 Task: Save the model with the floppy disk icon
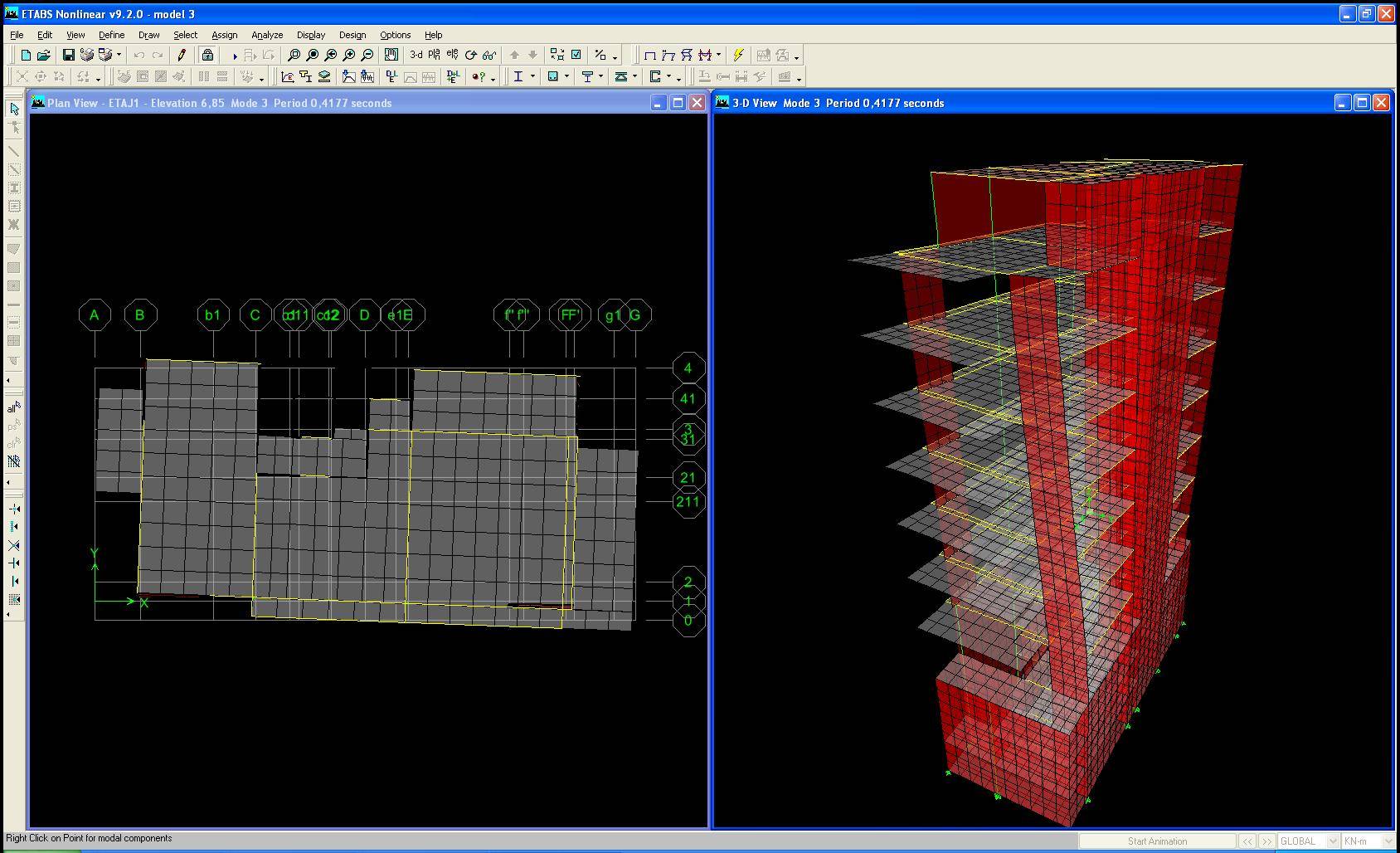(69, 56)
